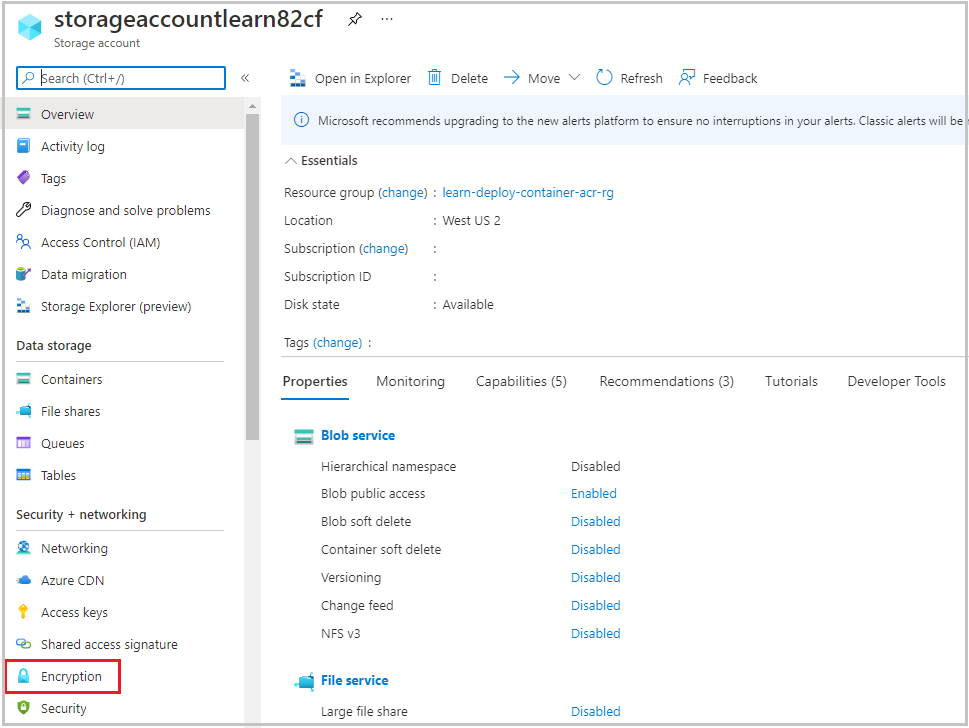Change the tags
969x728 pixels.
(x=337, y=342)
